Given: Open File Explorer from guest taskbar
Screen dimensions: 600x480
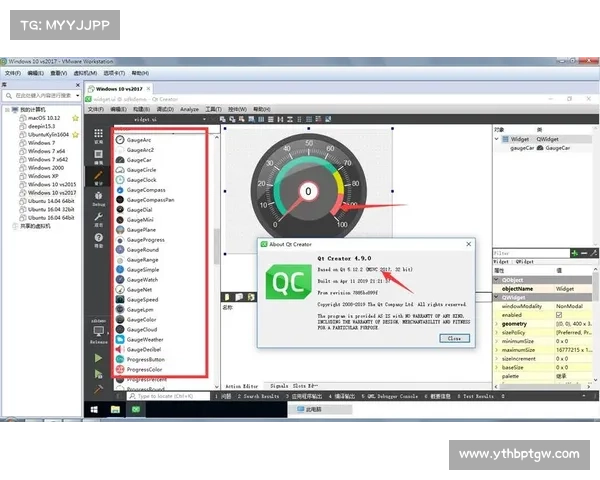Looking at the screenshot, I should (x=115, y=410).
